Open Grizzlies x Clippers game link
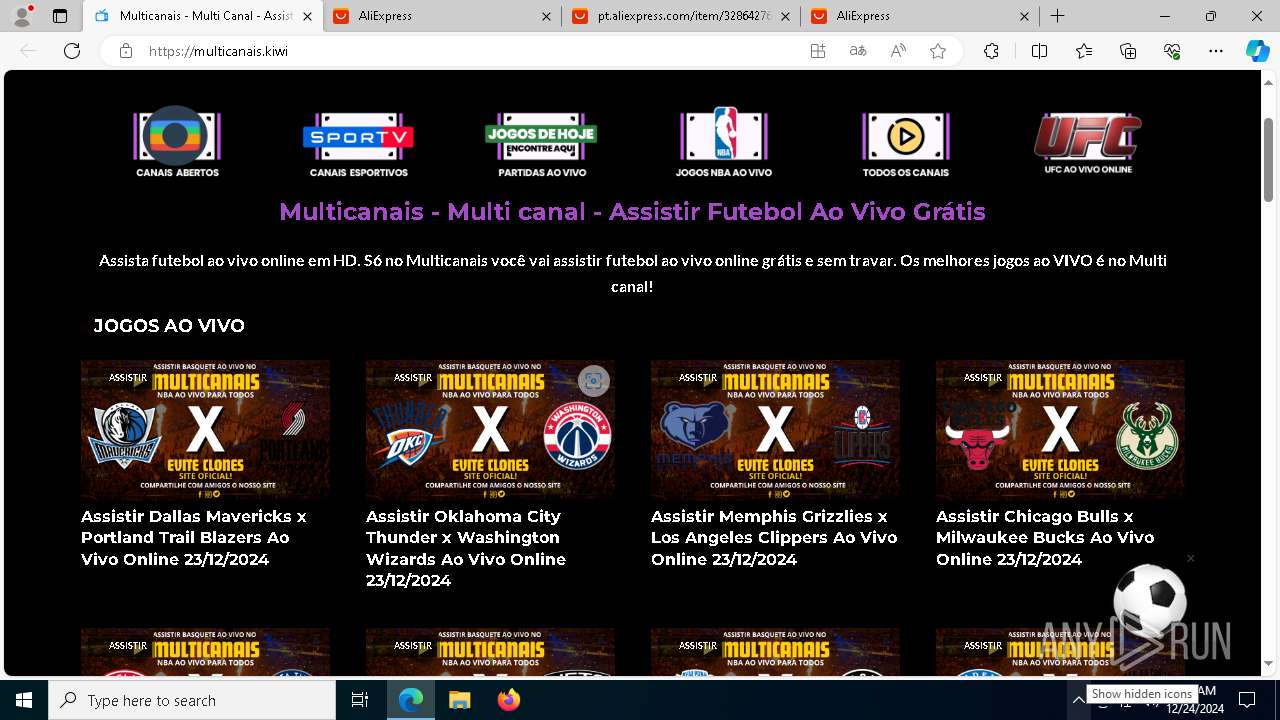Screen dimensions: 1280x720 775,538
